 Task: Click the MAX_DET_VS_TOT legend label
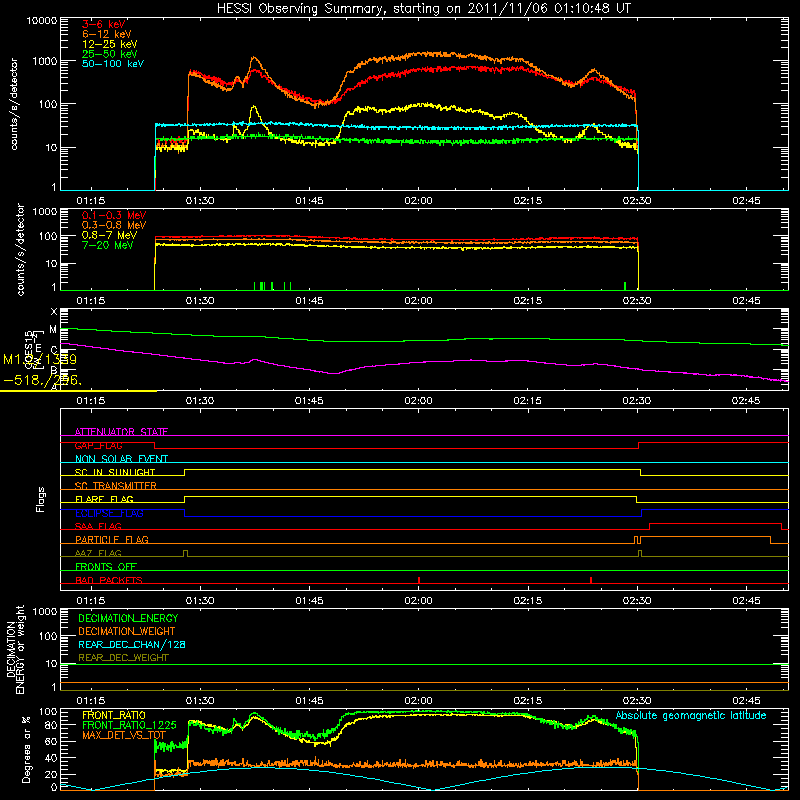tap(124, 735)
